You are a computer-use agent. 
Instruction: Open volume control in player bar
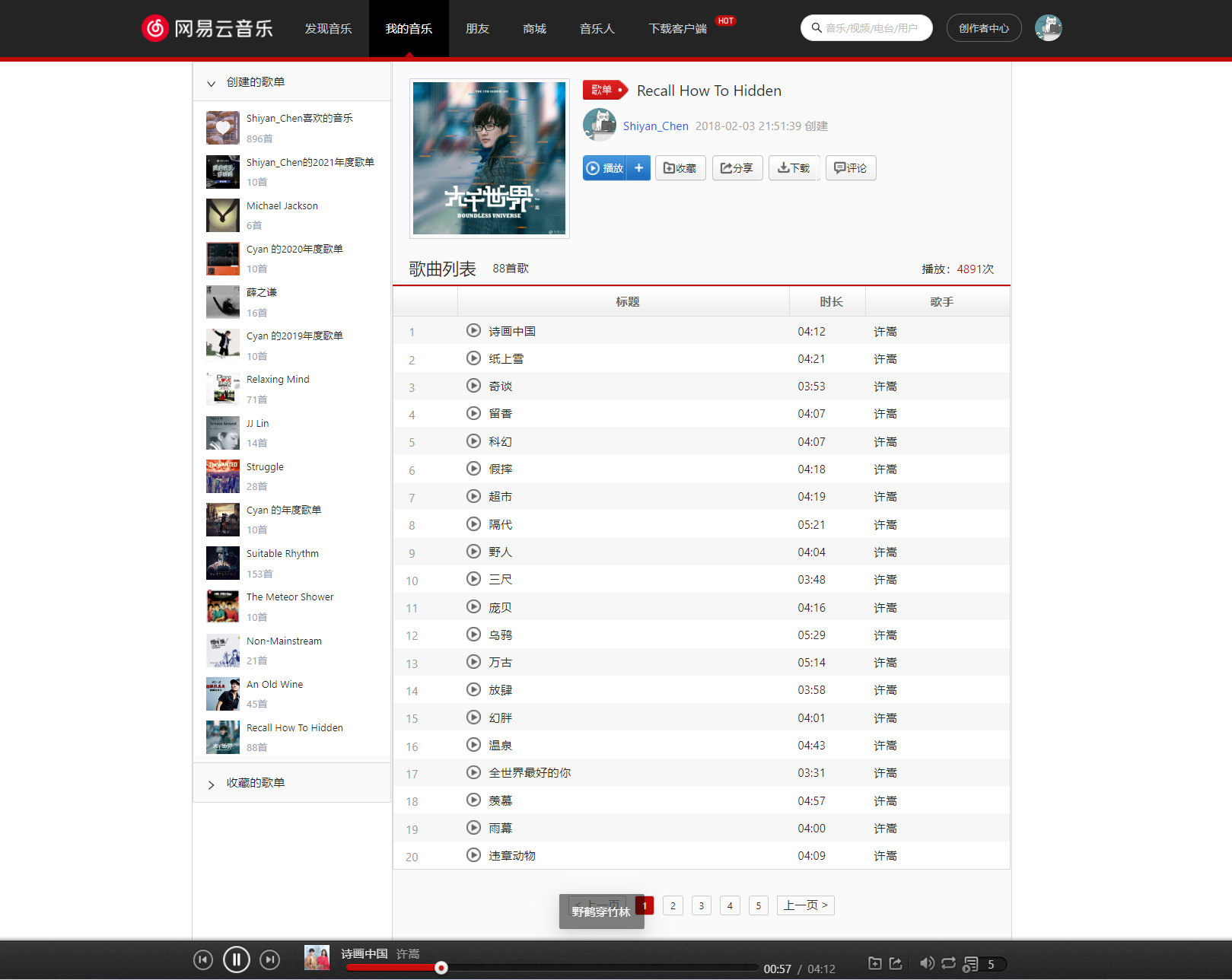927,963
